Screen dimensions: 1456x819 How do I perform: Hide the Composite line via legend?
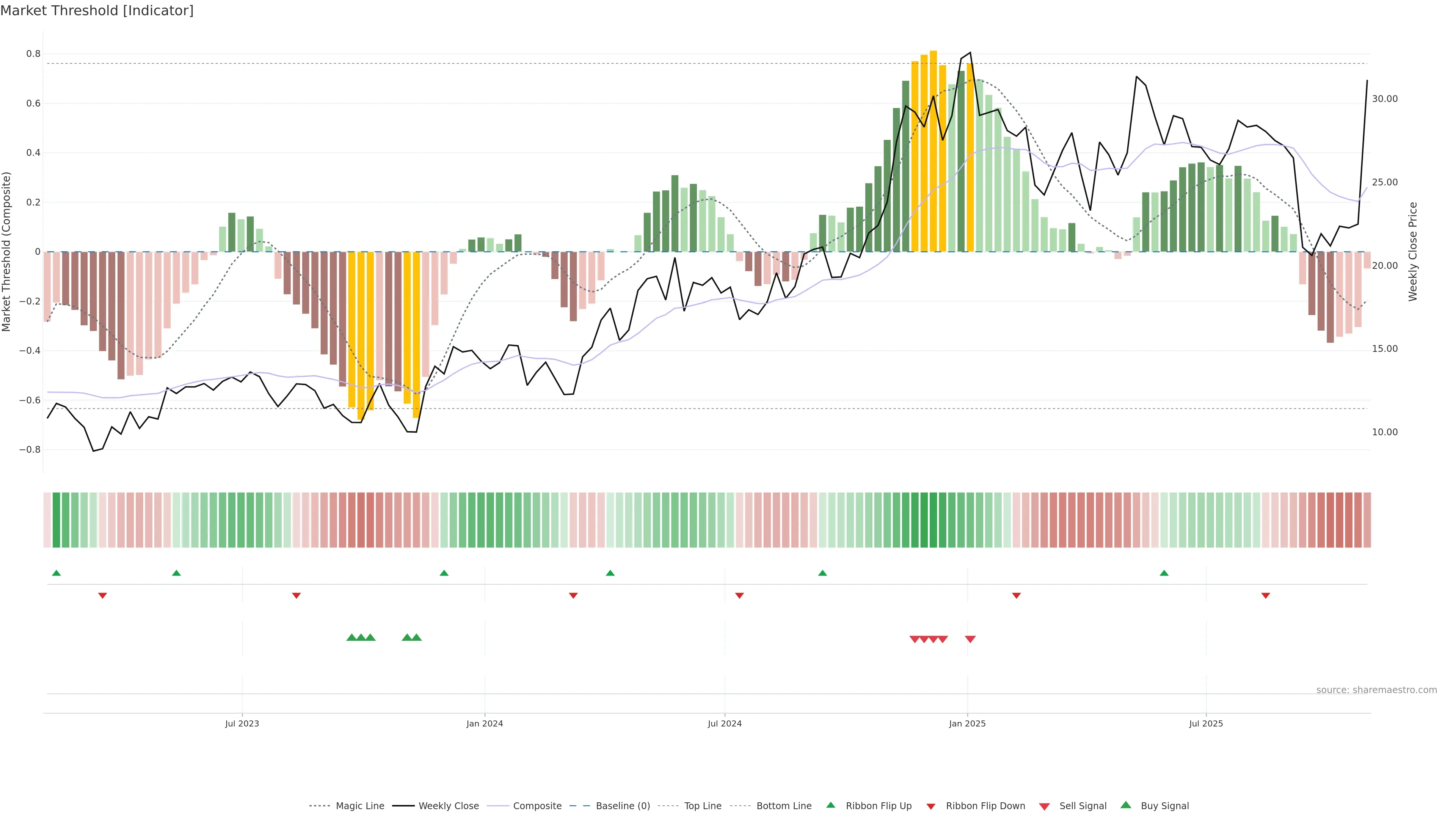tap(537, 806)
